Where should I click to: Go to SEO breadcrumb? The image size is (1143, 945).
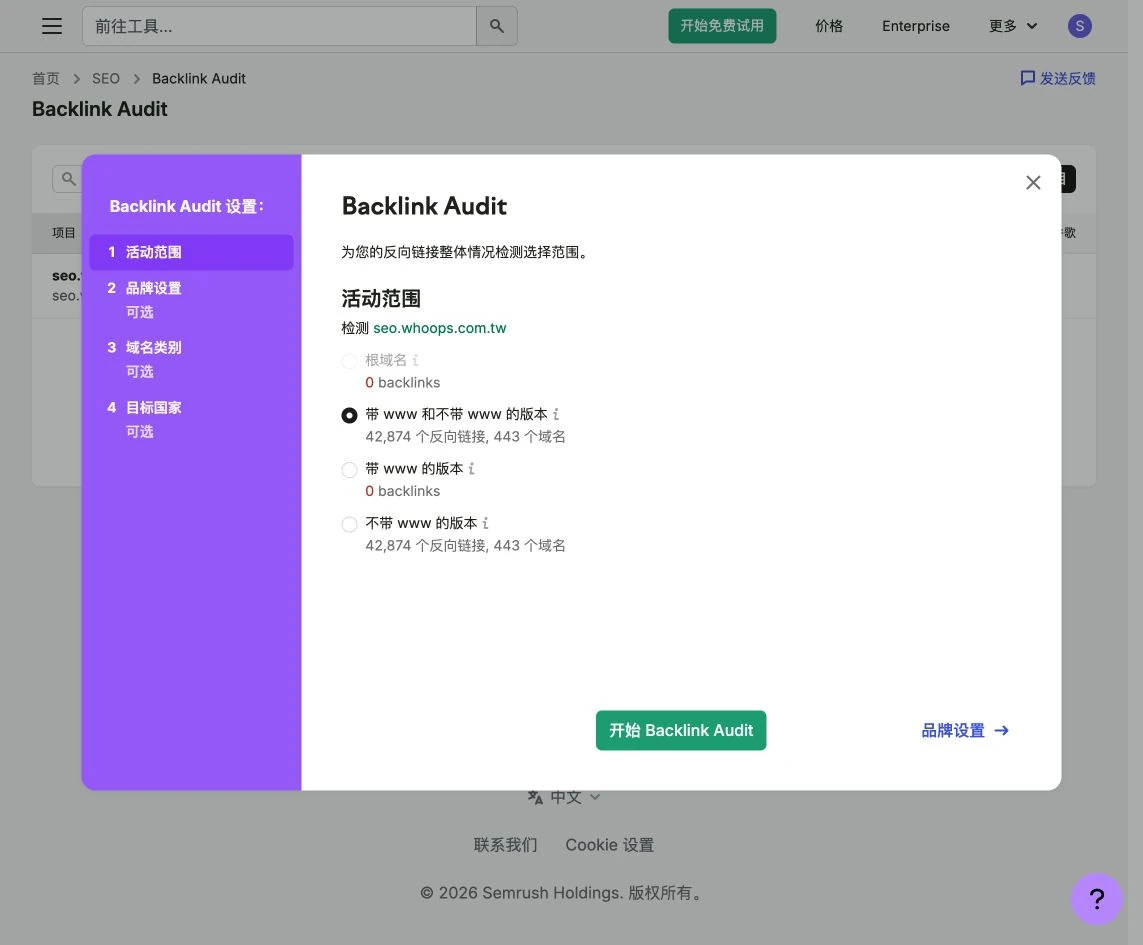point(106,79)
